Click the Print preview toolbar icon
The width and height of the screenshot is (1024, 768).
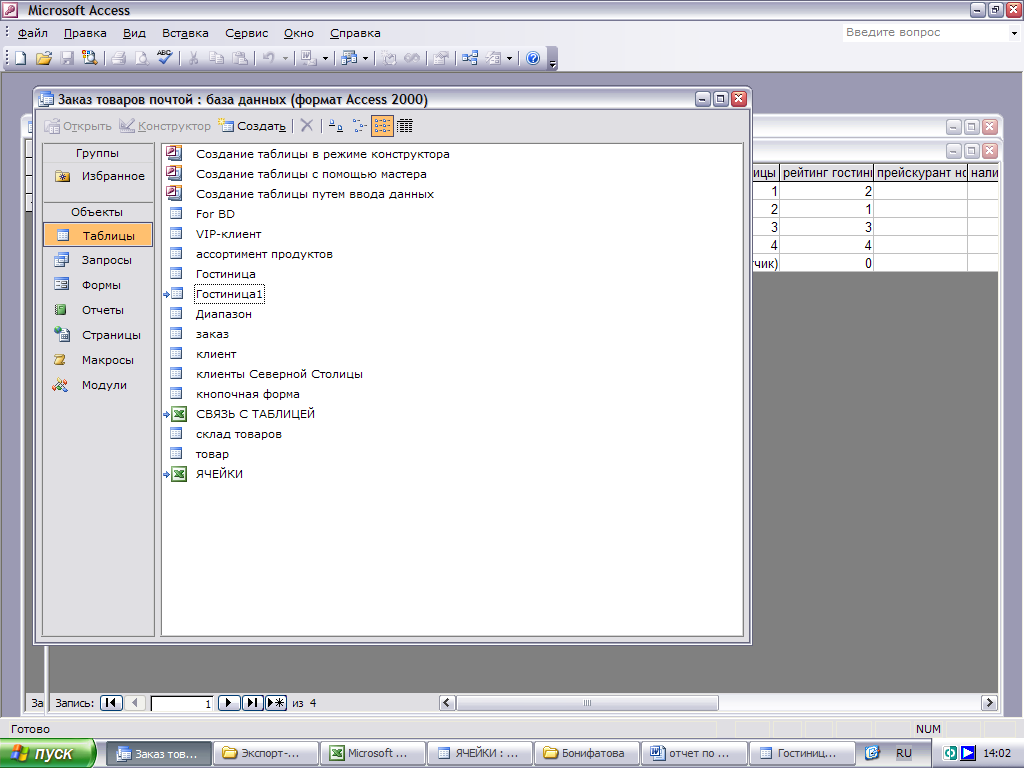[x=141, y=58]
